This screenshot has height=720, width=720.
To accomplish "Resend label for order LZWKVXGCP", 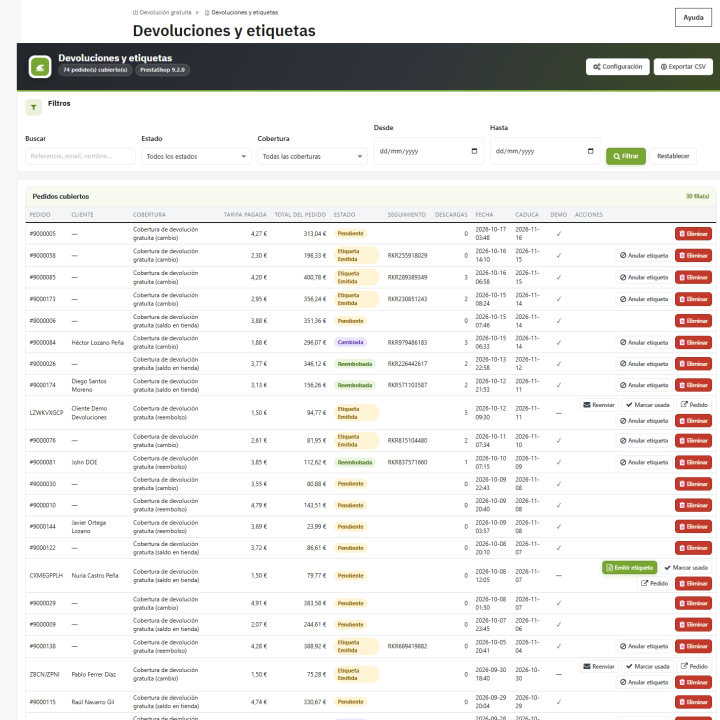I will (599, 405).
